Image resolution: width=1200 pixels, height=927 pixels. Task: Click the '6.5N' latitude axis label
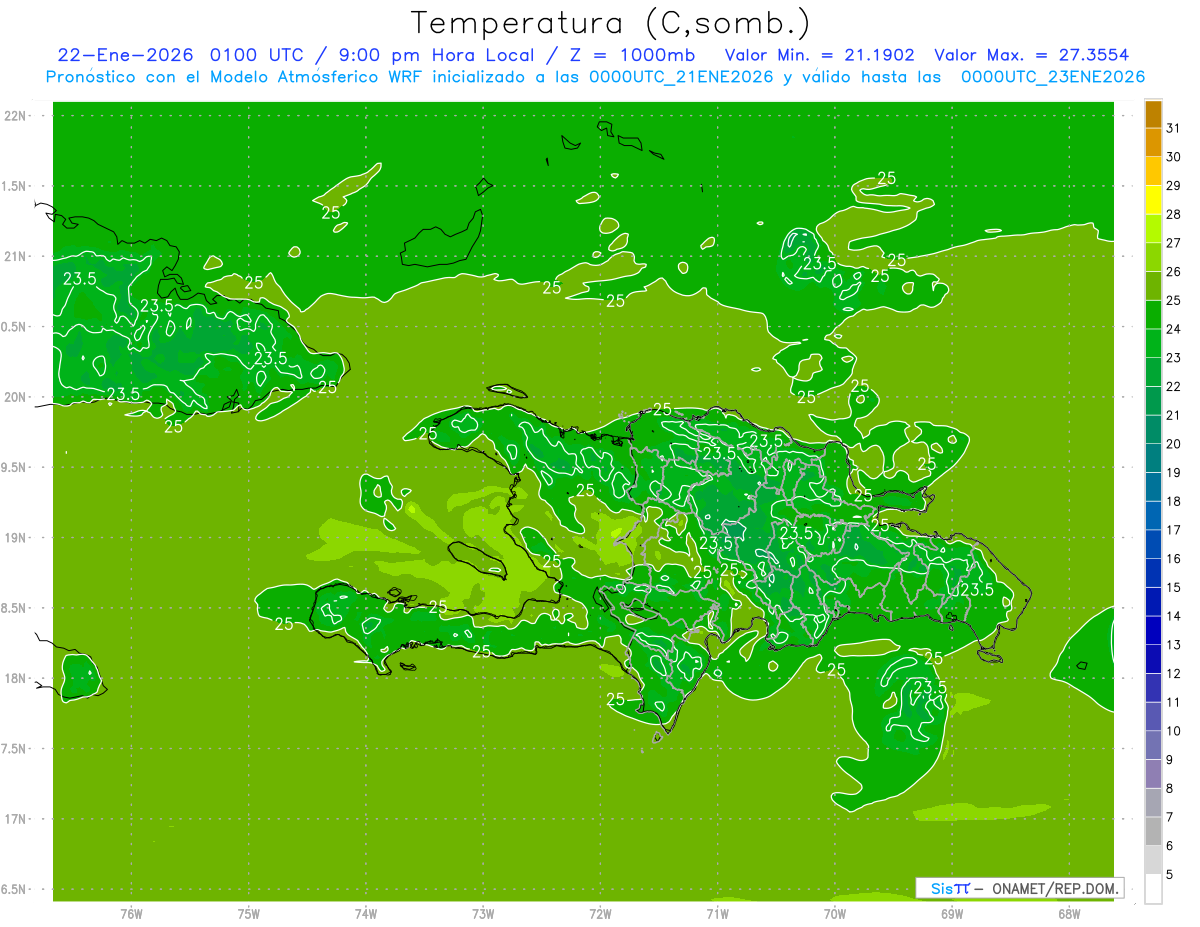point(14,889)
